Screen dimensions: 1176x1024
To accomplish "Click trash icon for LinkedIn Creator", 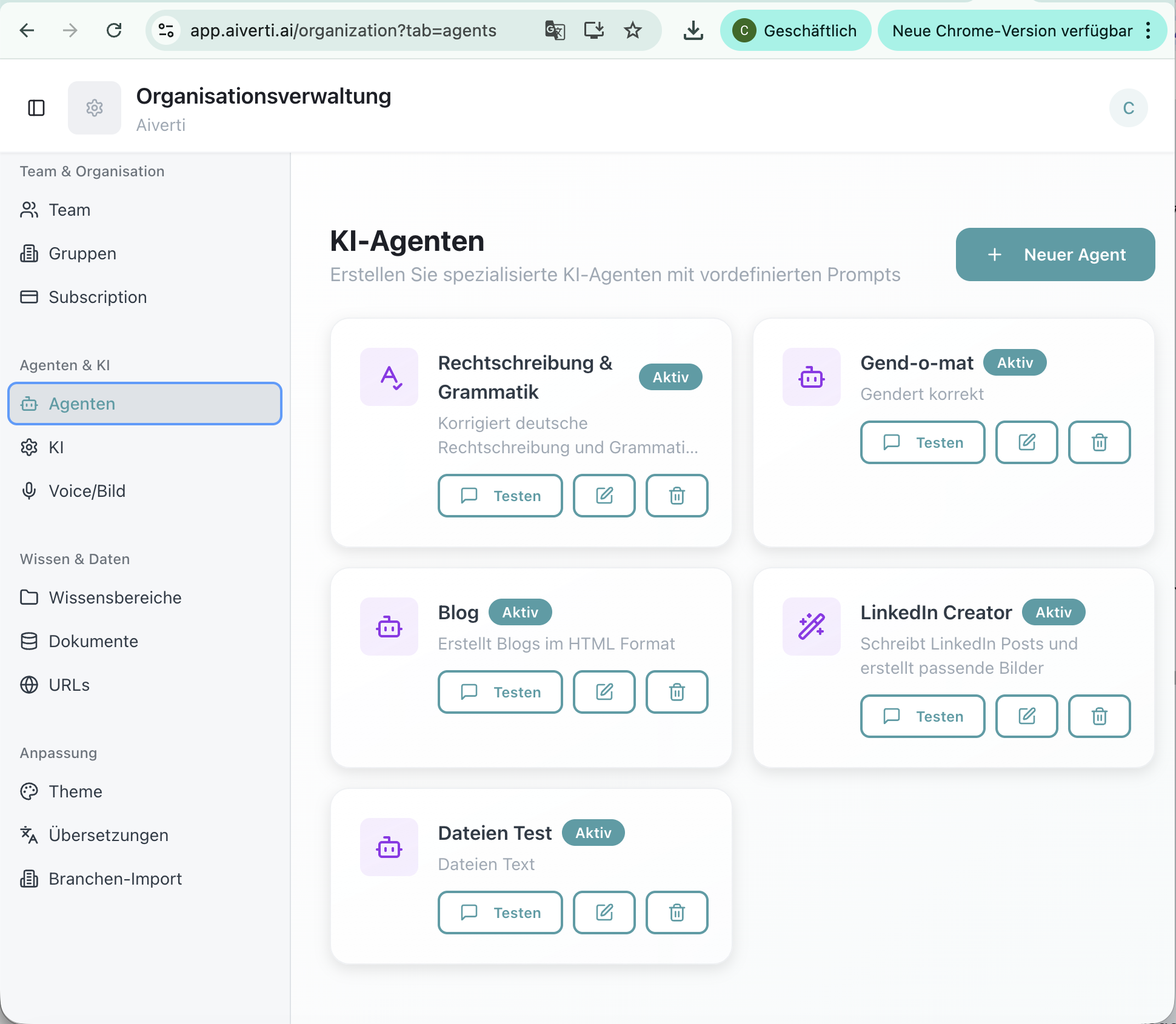I will (1098, 716).
